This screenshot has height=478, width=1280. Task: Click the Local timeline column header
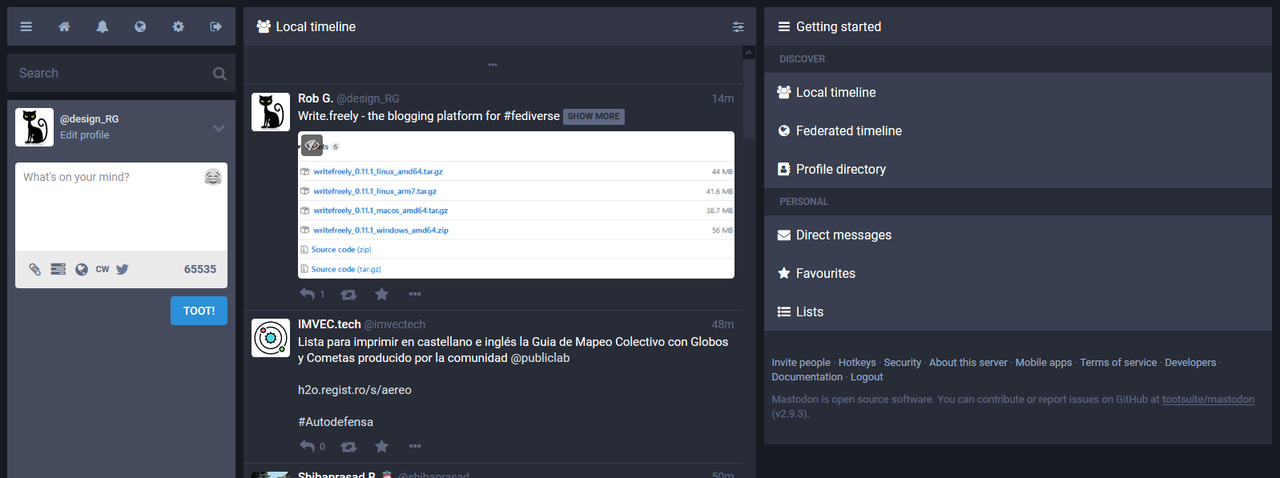pos(499,27)
